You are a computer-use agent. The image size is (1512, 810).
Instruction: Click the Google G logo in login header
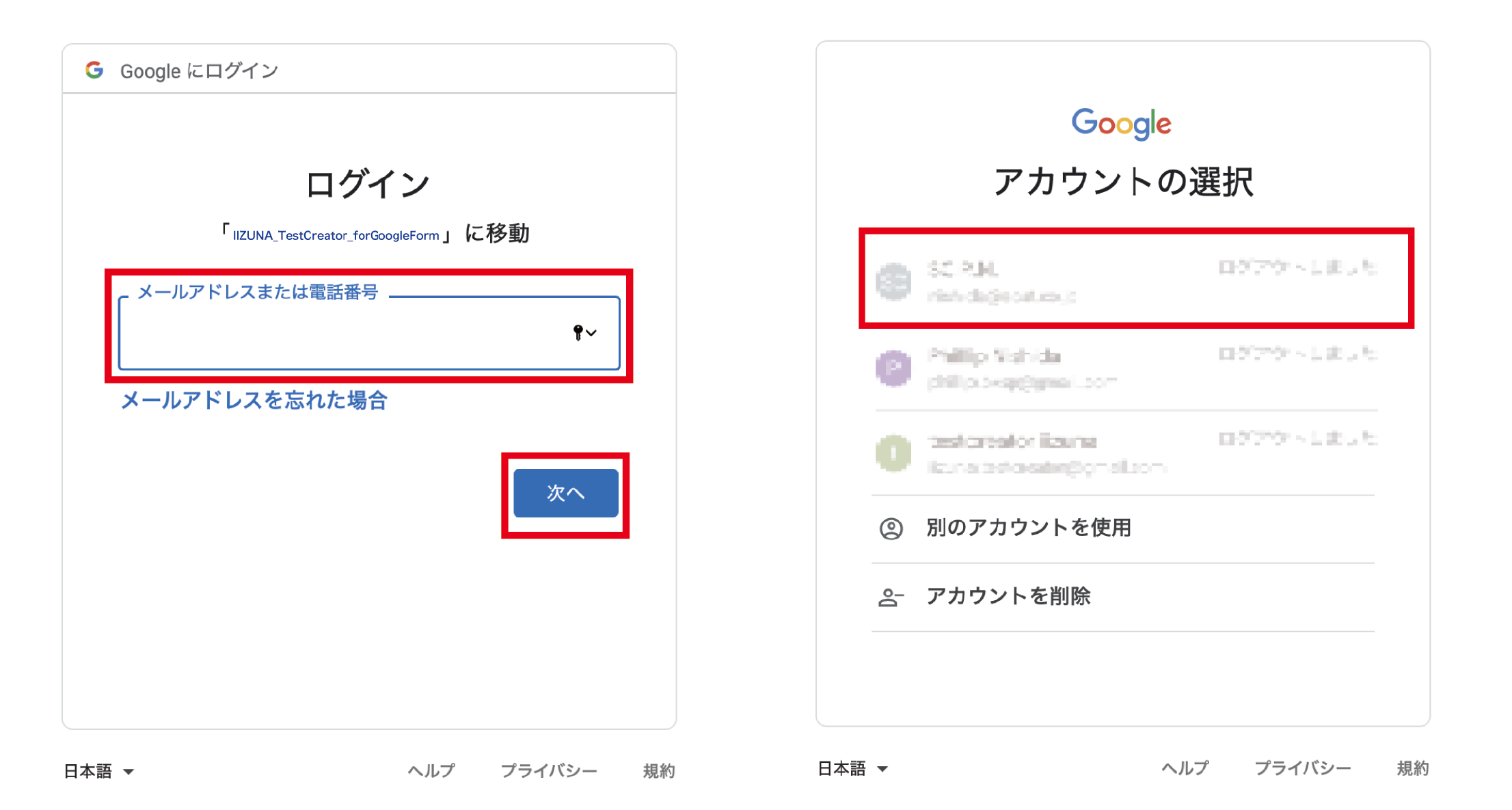pyautogui.click(x=94, y=70)
